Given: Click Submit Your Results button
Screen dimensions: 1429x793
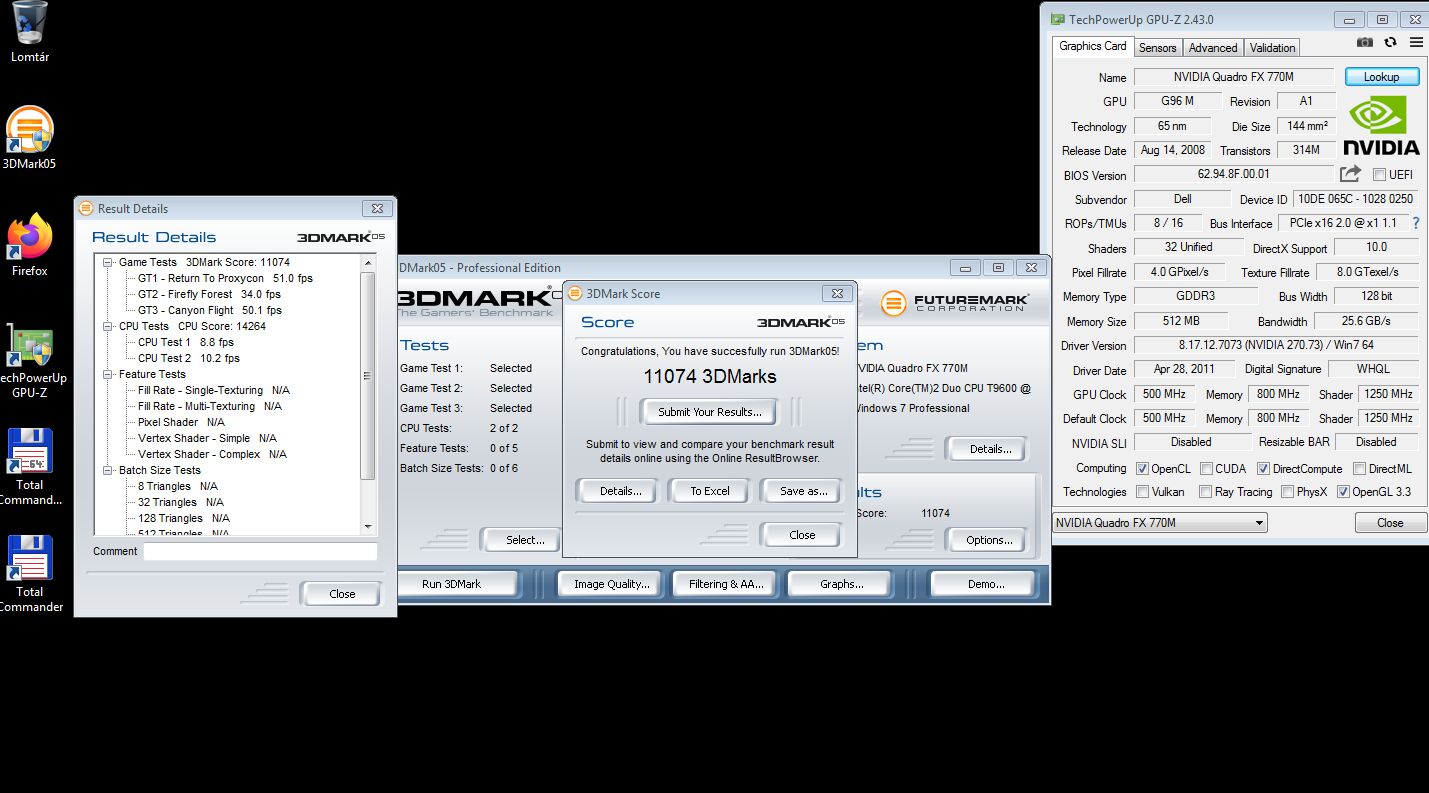Looking at the screenshot, I should [709, 412].
